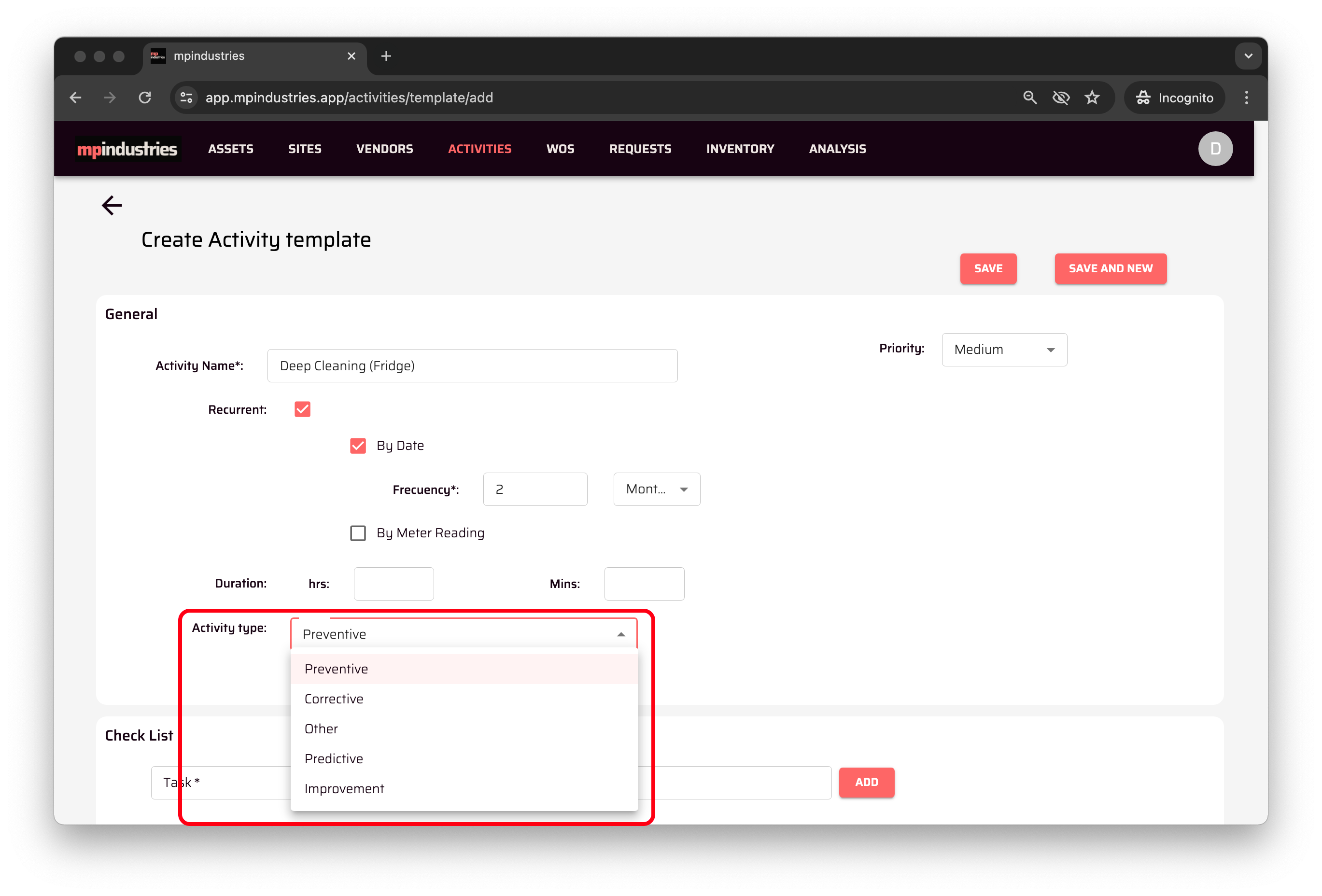Open Chrome three-dot menu
Screen dimensions: 1322x896
point(1246,98)
